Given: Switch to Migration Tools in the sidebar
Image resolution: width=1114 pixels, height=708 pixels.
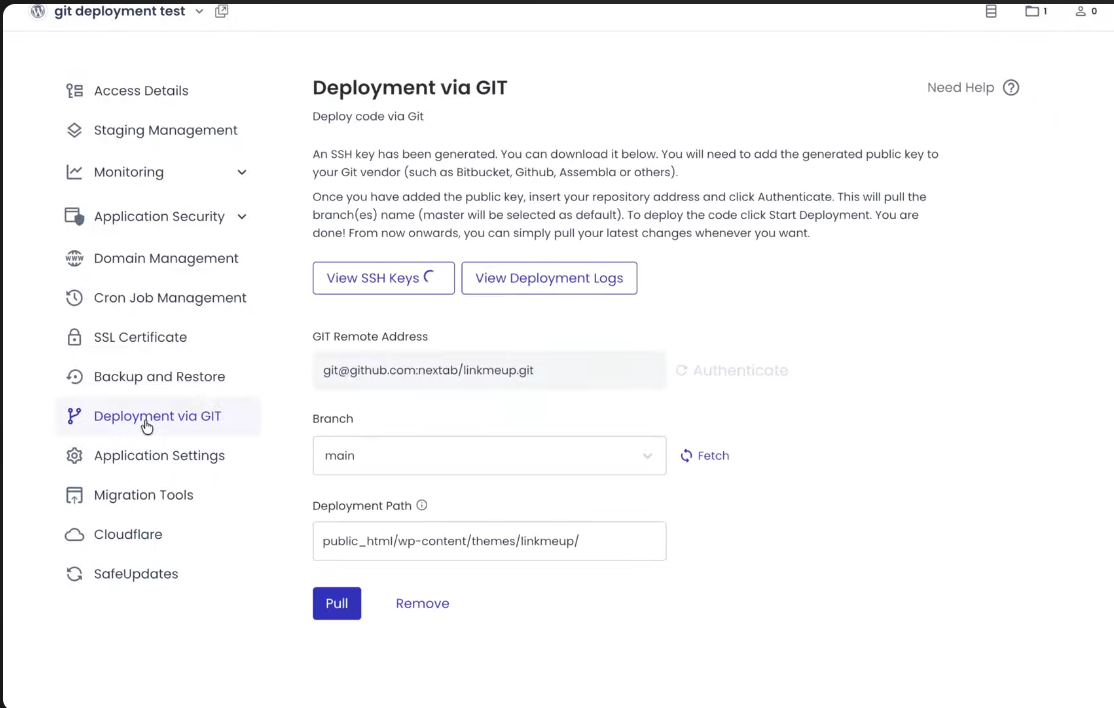Looking at the screenshot, I should (143, 494).
